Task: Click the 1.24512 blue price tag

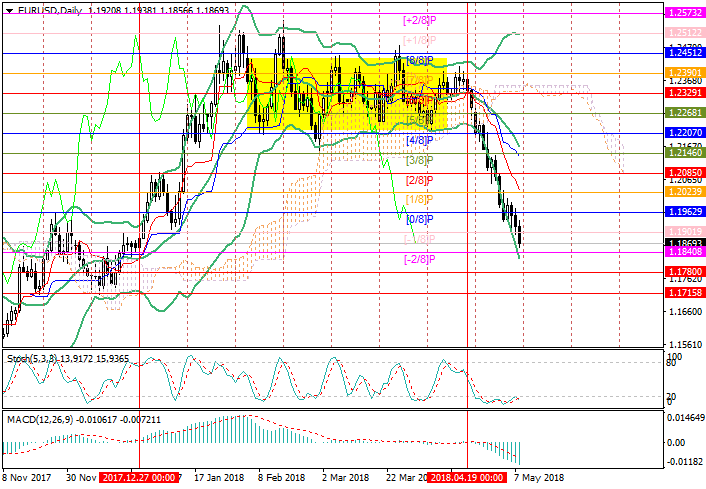Action: pyautogui.click(x=685, y=53)
